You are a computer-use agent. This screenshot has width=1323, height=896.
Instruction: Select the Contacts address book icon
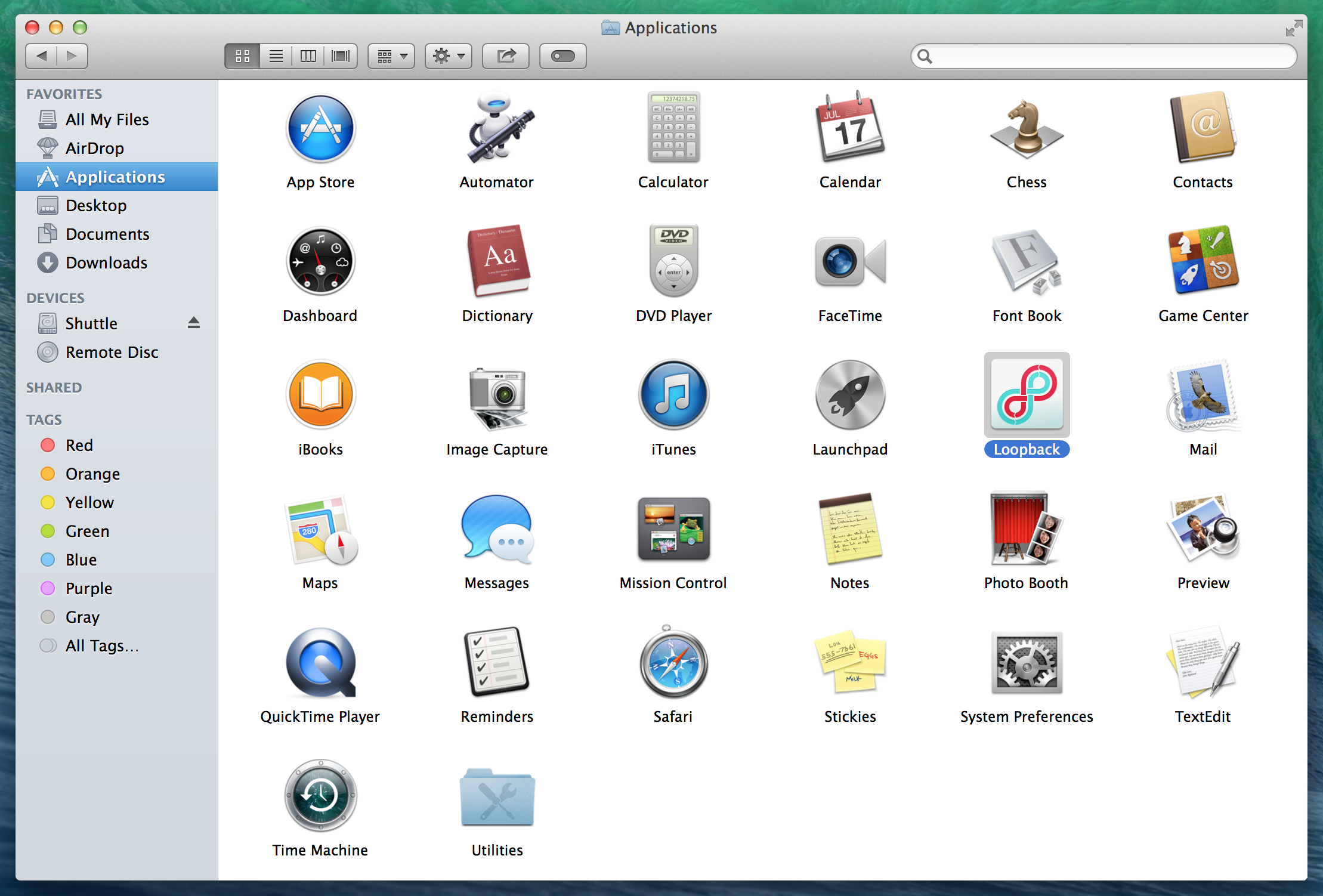(1203, 127)
